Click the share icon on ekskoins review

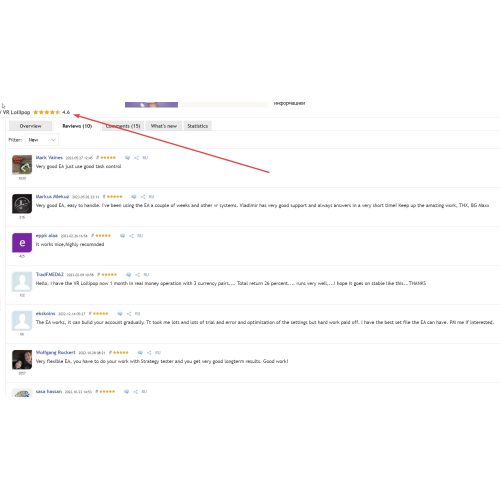(x=129, y=314)
